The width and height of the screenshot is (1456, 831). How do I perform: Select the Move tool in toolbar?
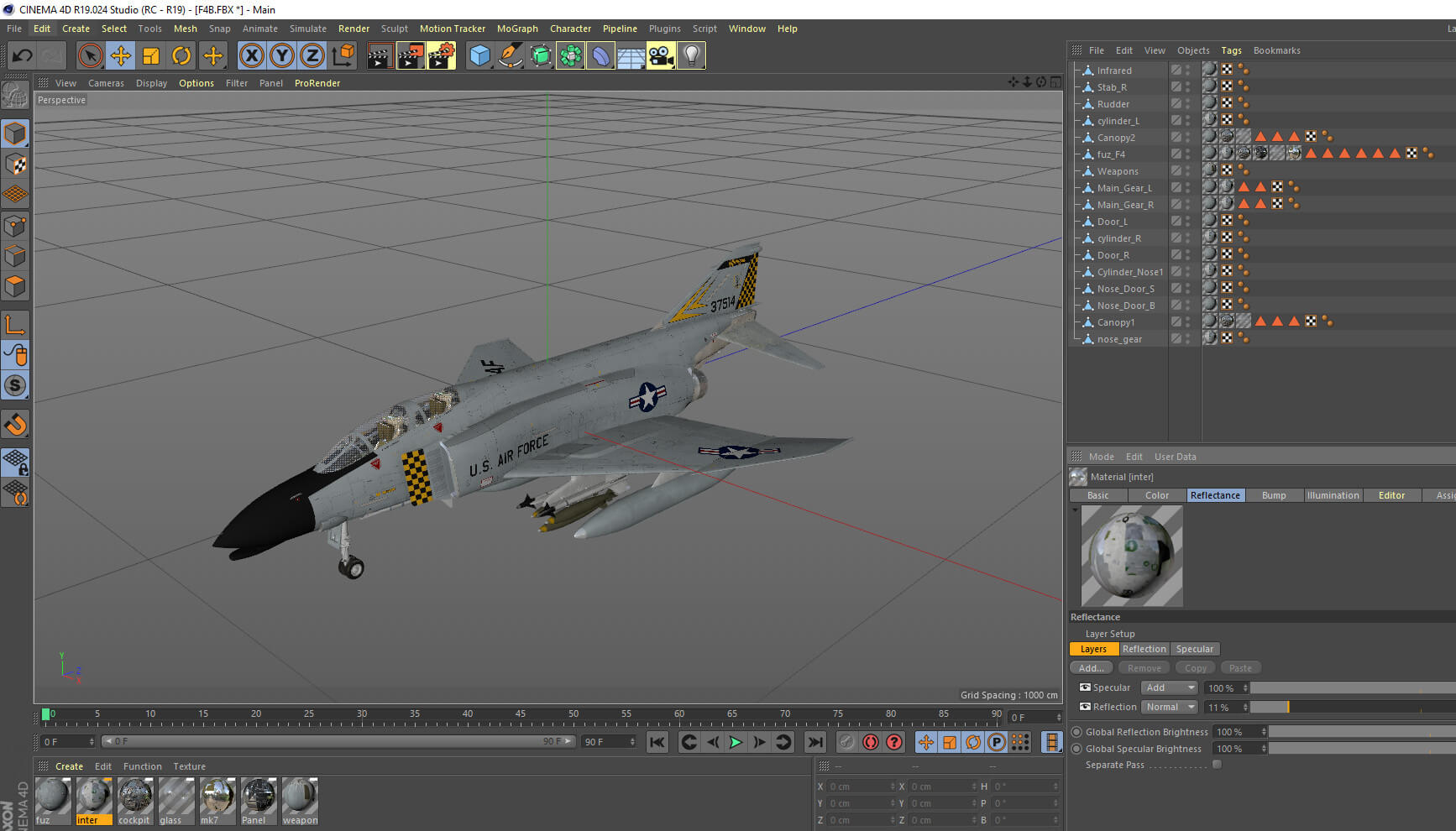point(121,56)
